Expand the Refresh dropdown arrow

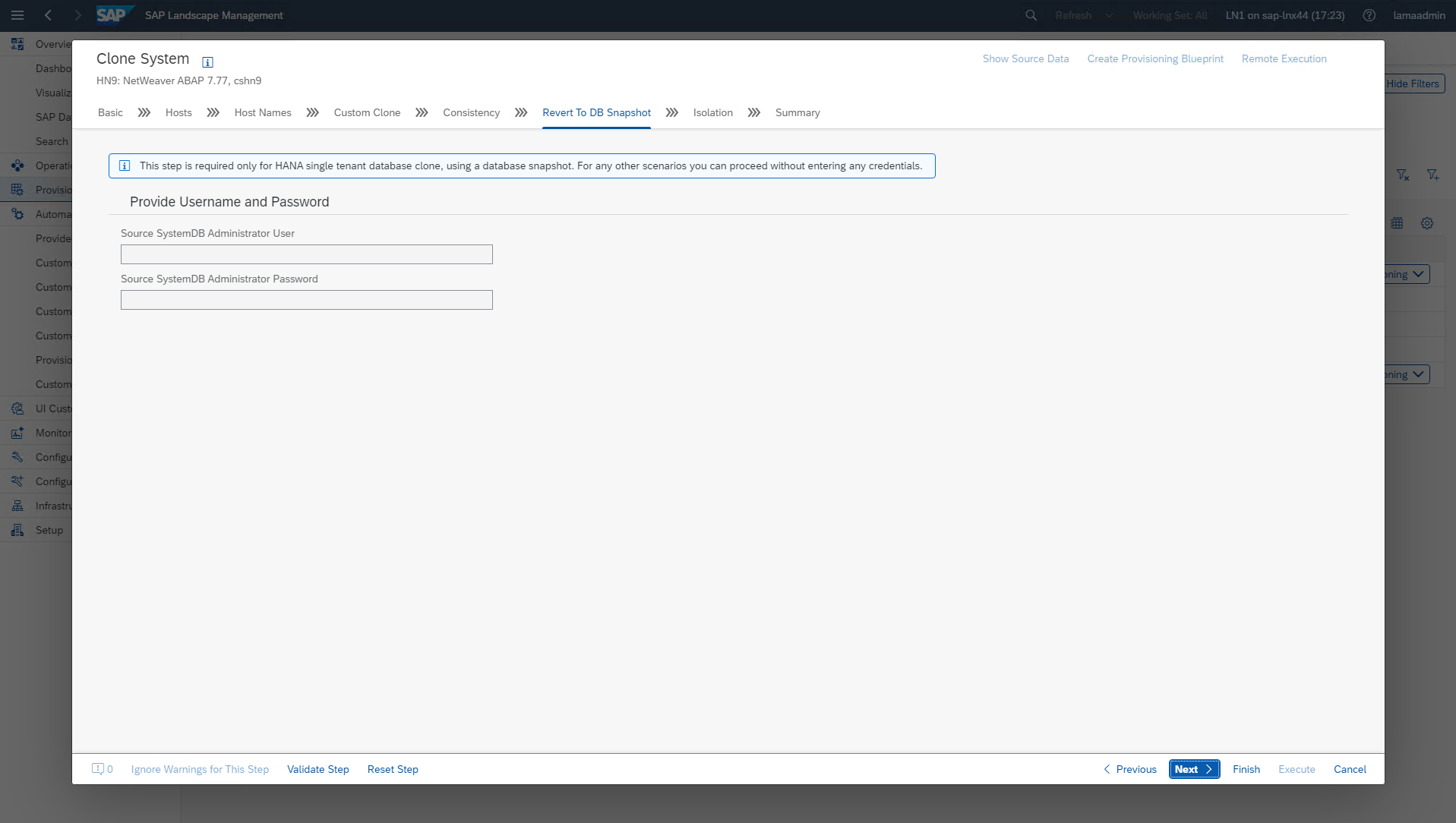coord(1109,15)
